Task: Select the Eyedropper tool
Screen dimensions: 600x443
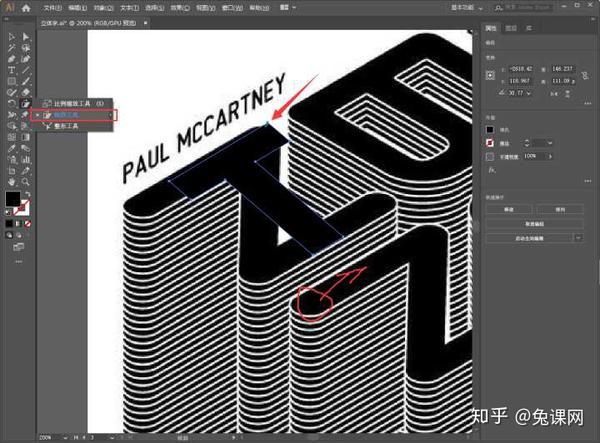Action: (11, 148)
